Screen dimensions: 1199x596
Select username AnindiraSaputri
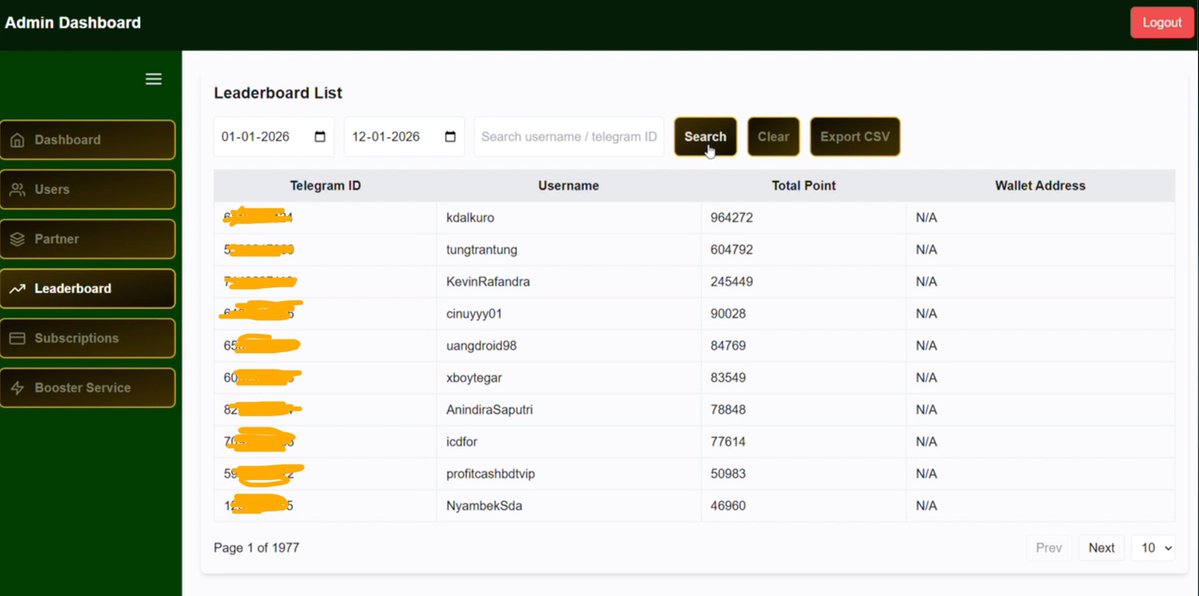click(x=489, y=410)
